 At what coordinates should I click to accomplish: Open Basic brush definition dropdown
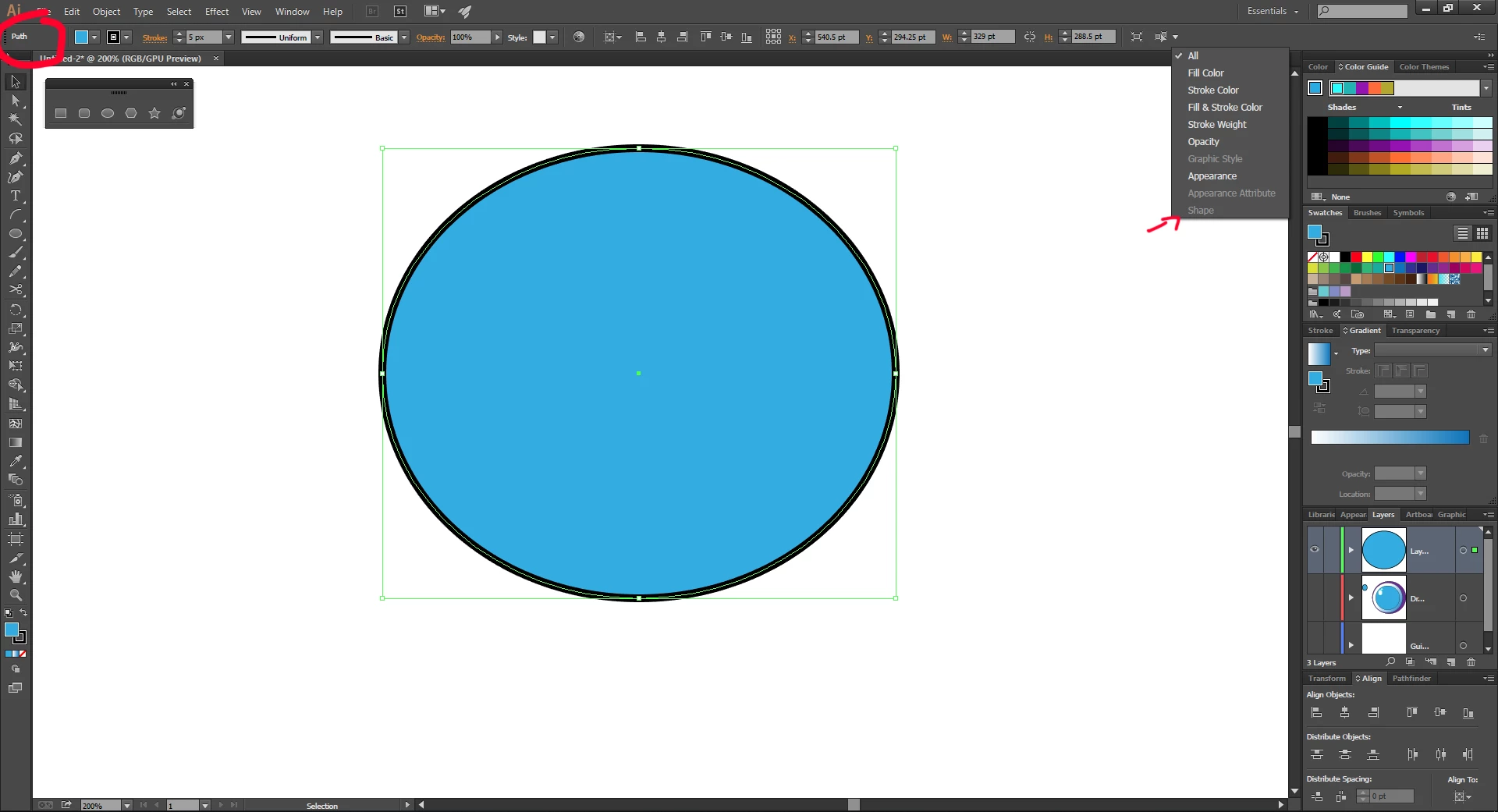404,37
